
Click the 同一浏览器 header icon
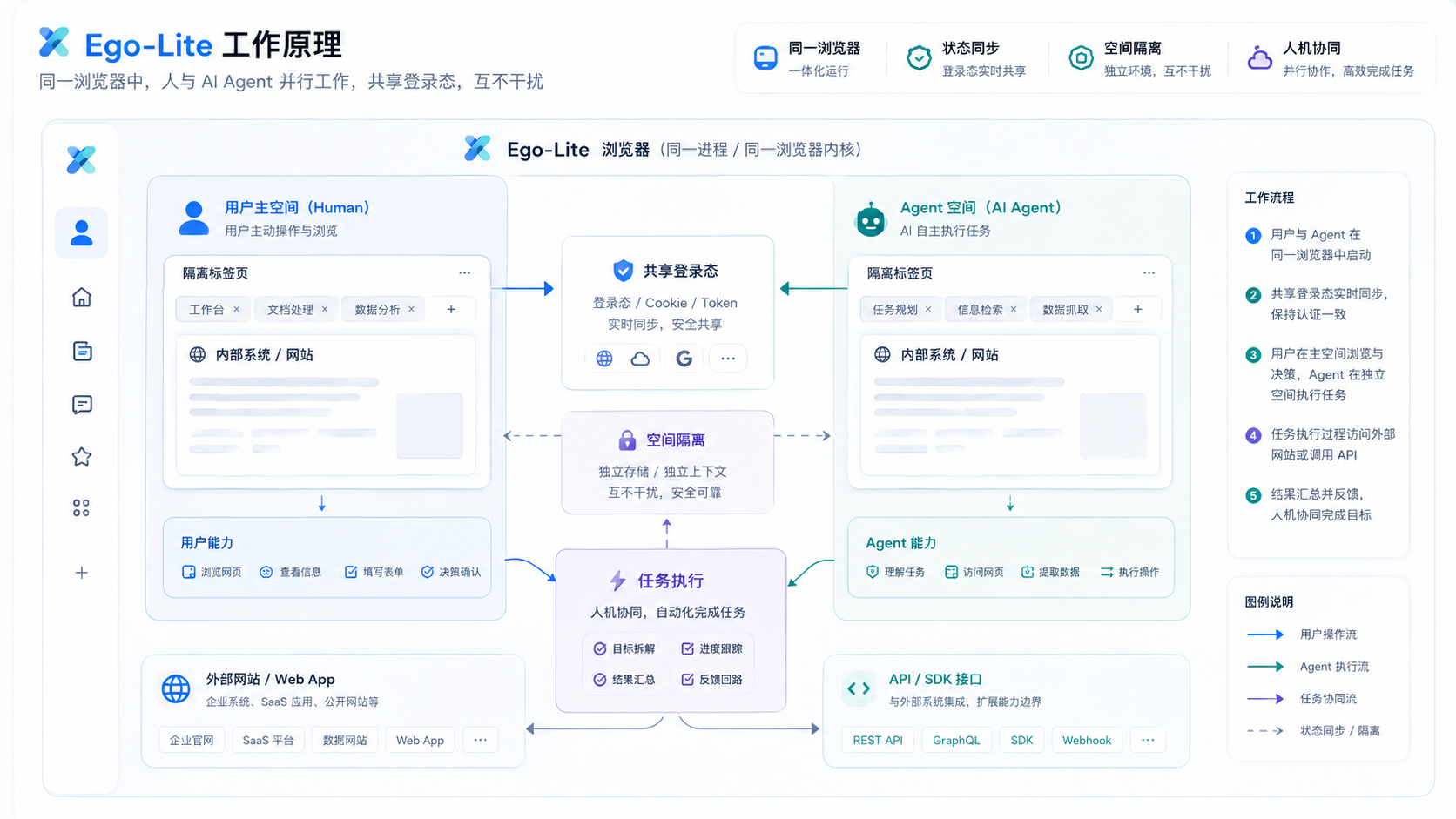tap(765, 58)
